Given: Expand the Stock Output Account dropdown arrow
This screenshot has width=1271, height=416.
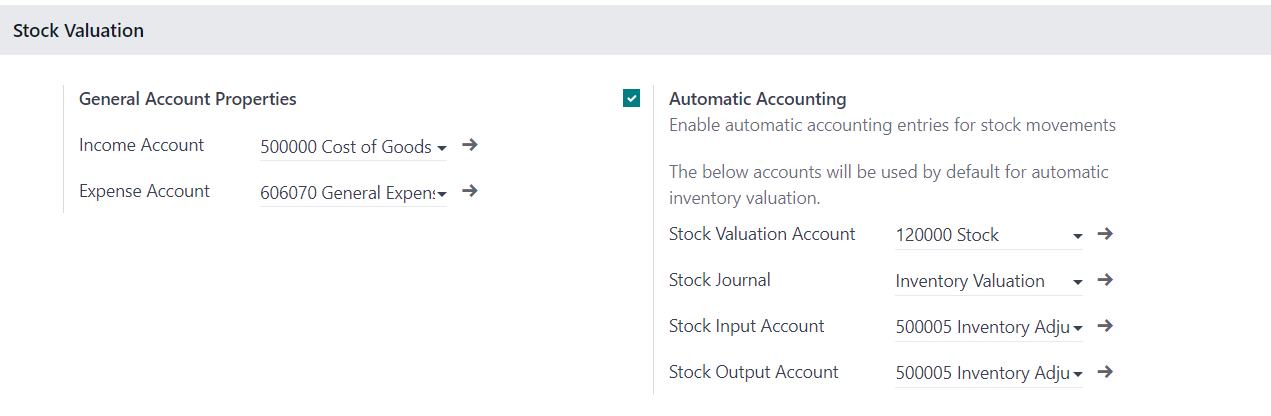Looking at the screenshot, I should click(x=1077, y=375).
